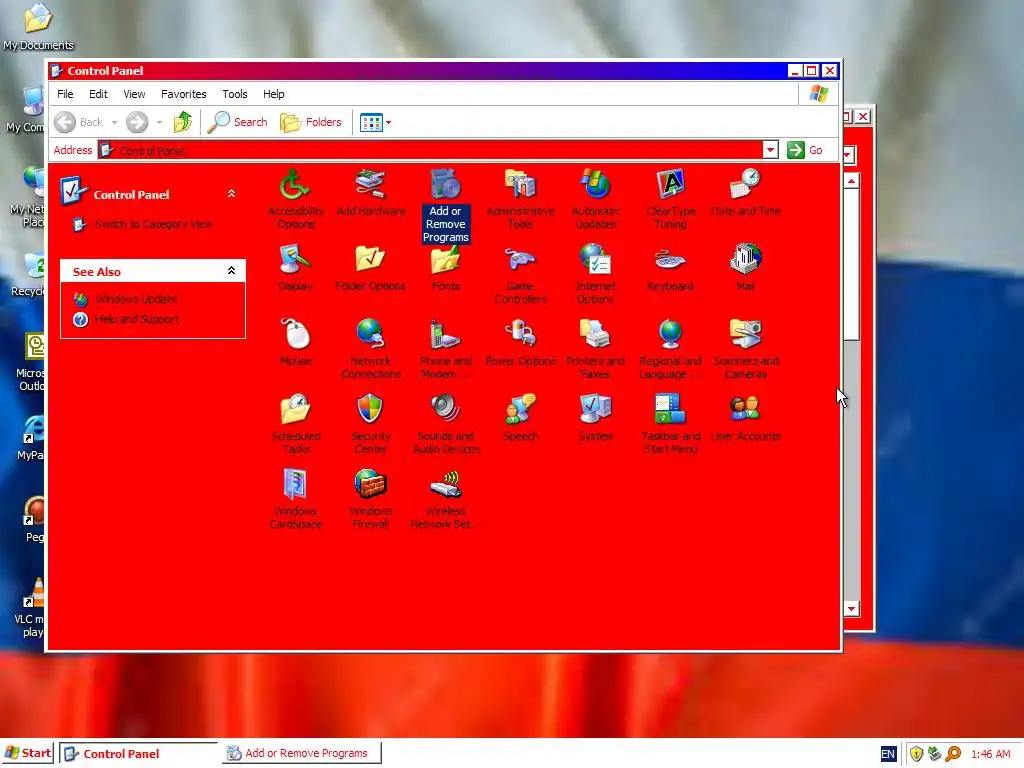Click the Search toolbar button

238,122
